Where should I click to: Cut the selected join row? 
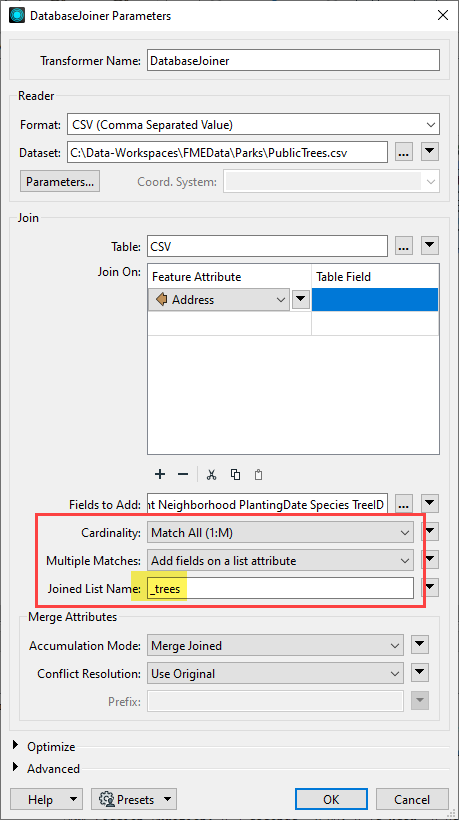click(211, 474)
